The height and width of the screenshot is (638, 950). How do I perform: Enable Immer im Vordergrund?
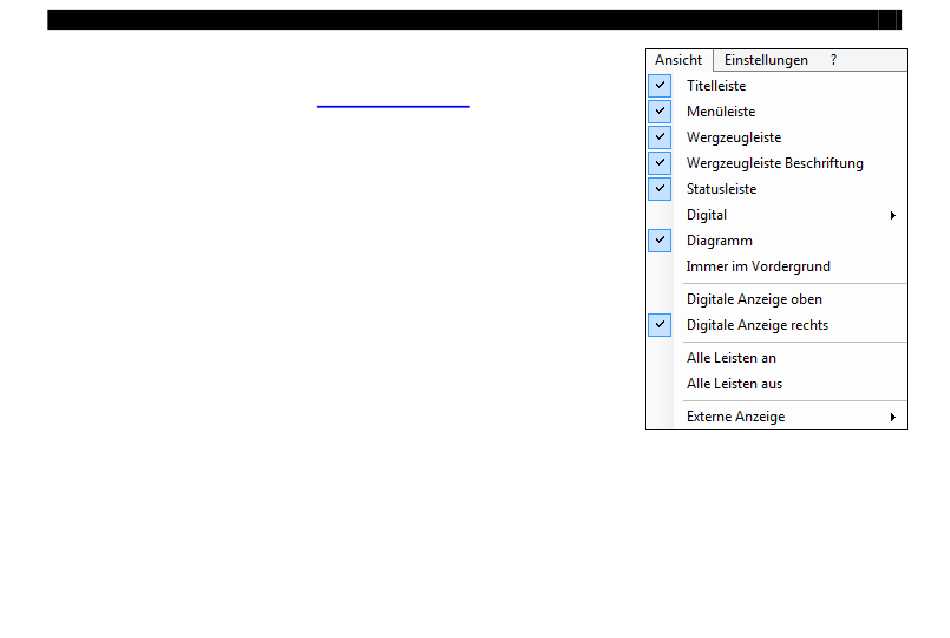[777, 267]
